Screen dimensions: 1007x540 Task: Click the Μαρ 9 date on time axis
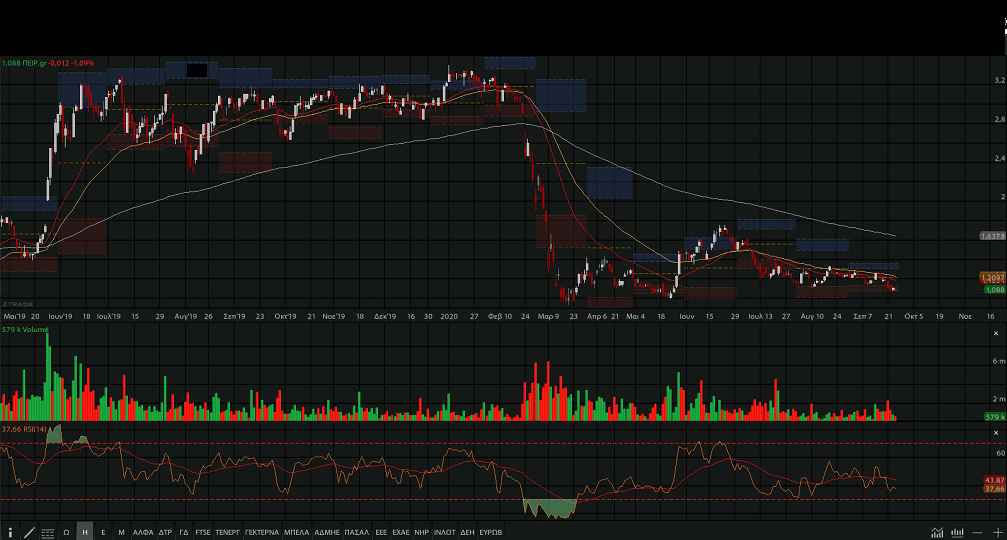coord(548,317)
